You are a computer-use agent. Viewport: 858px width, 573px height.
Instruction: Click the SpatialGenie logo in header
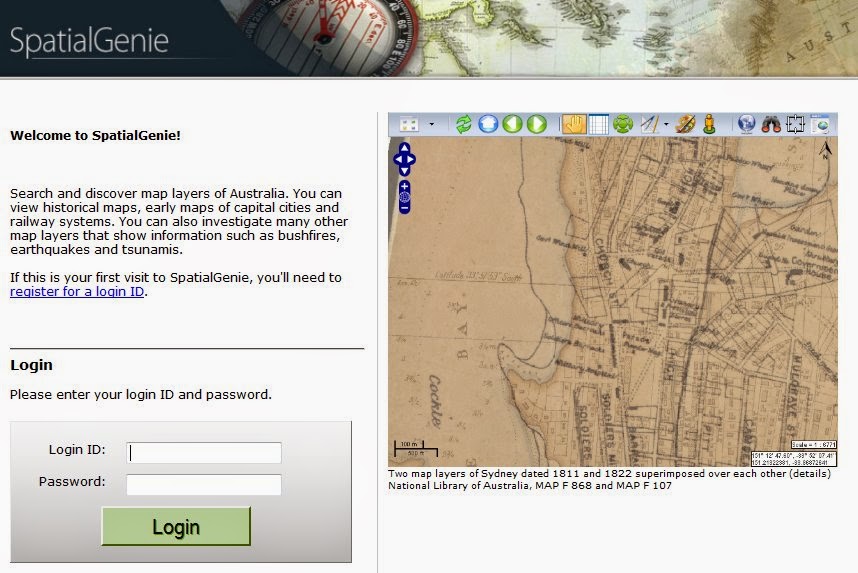pos(89,41)
